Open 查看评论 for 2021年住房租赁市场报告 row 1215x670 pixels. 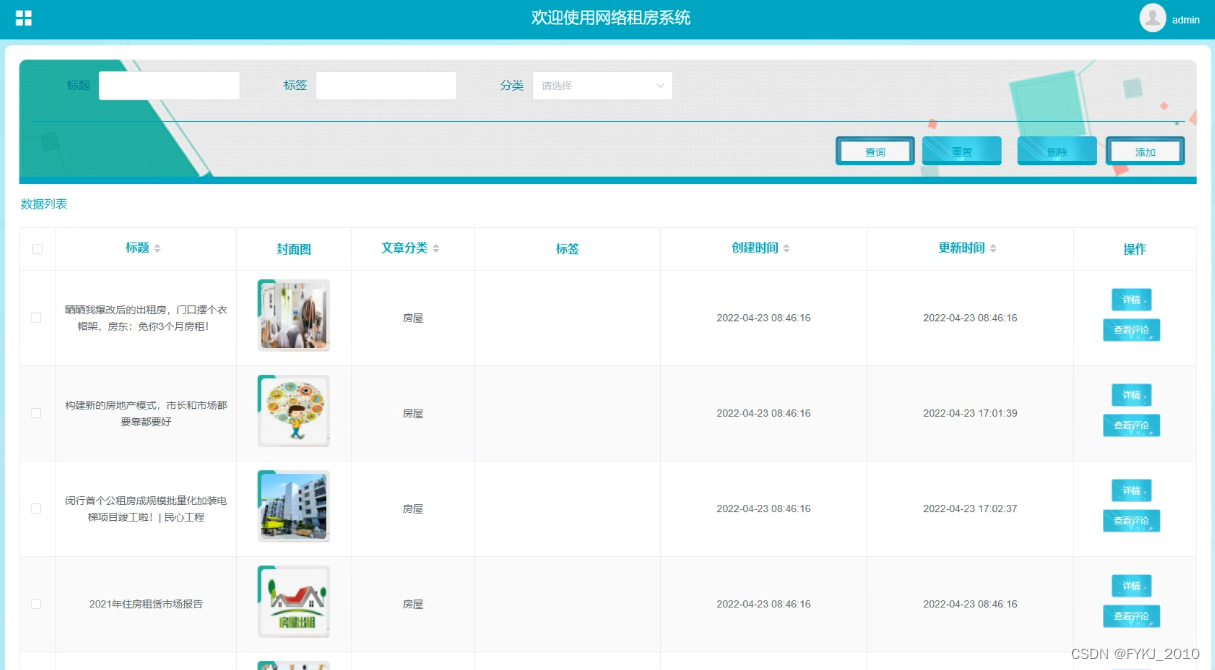[1131, 616]
